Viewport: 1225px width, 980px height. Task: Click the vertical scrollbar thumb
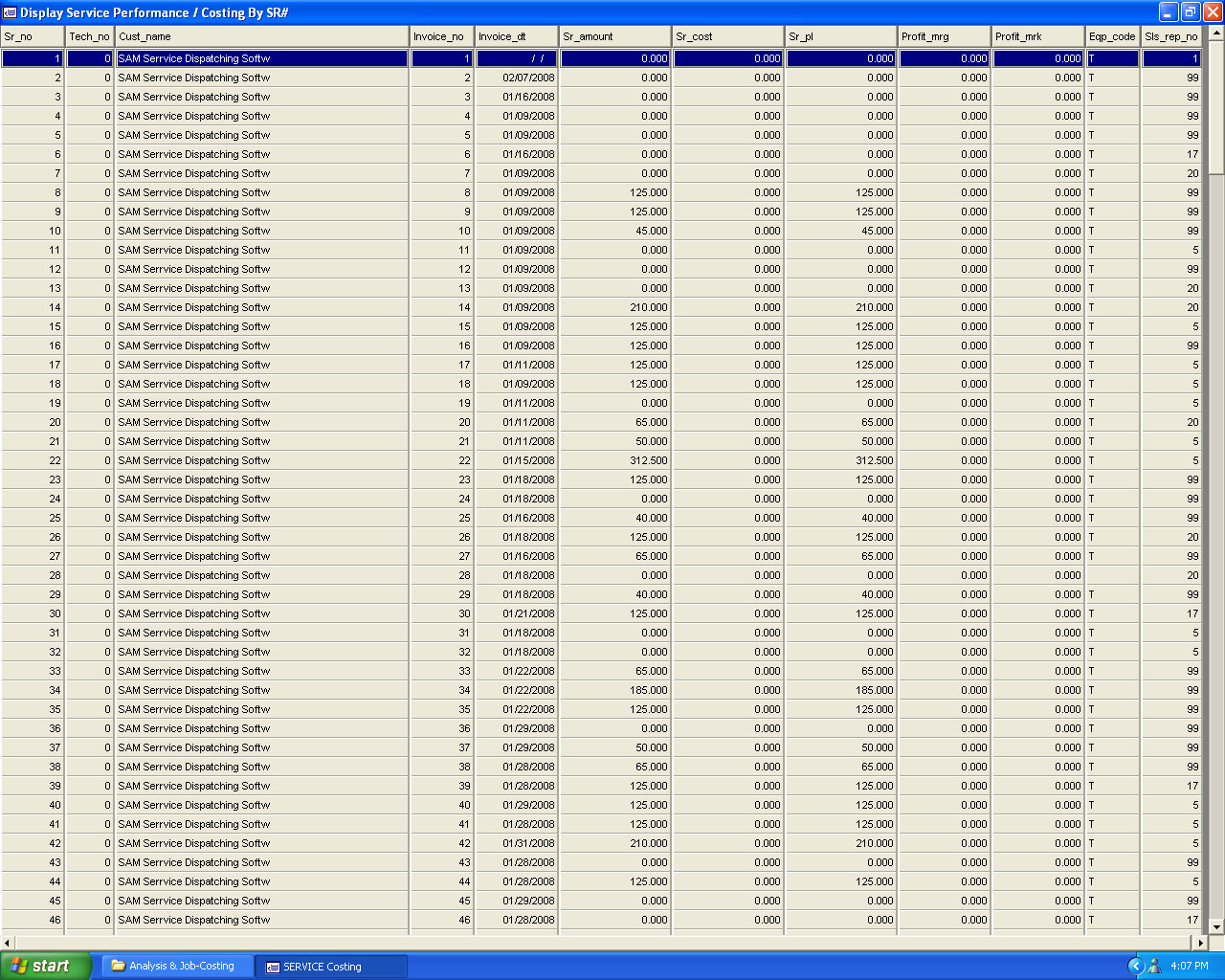coord(1216,108)
